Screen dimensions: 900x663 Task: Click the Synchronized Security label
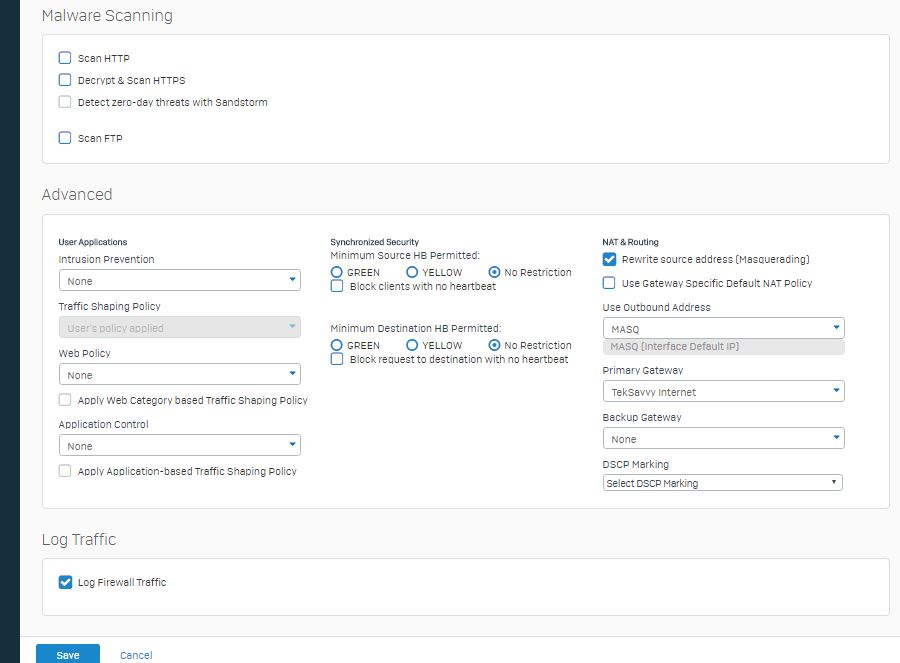pyautogui.click(x=375, y=242)
